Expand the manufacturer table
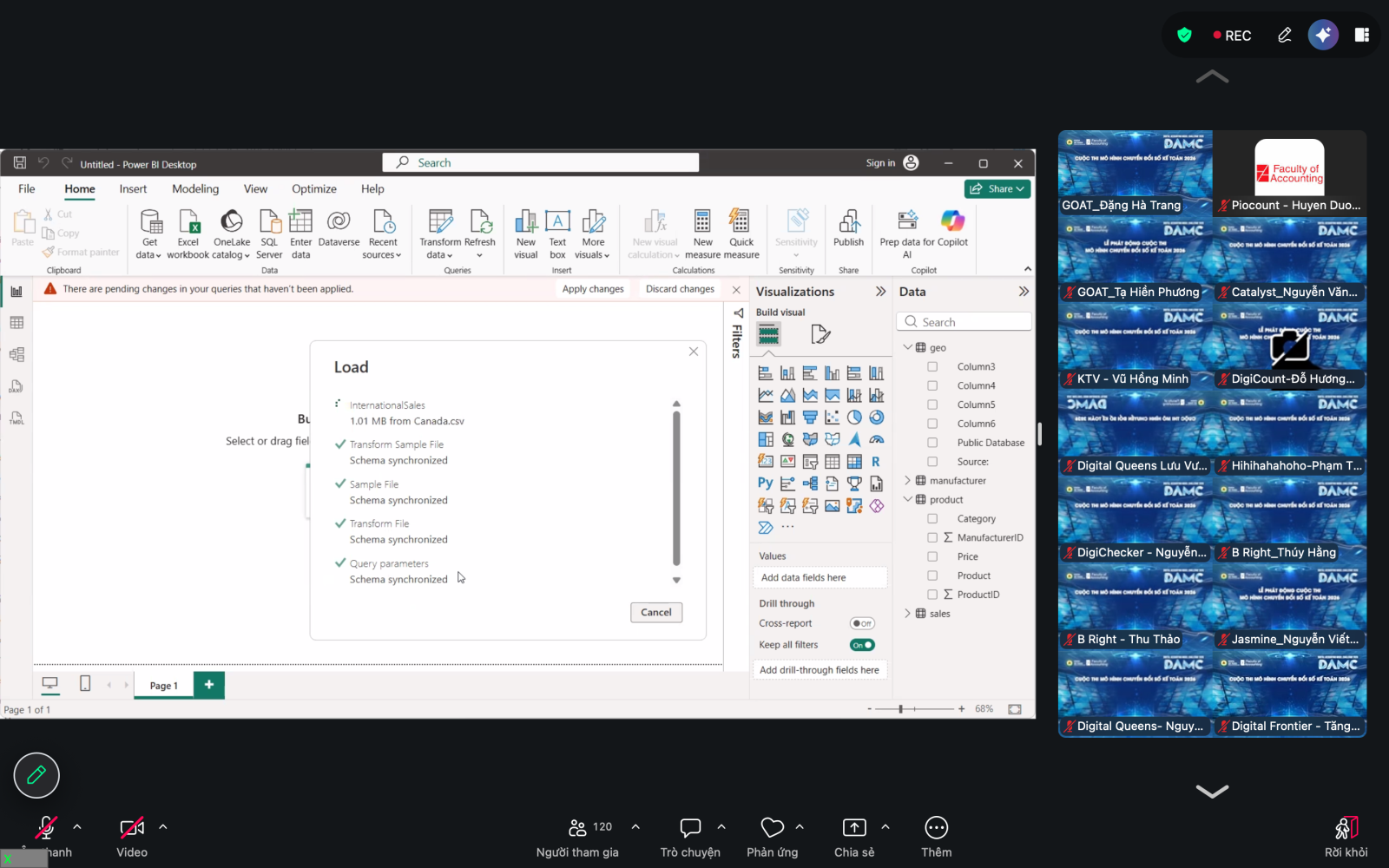Viewport: 1389px width, 868px height. 908,480
